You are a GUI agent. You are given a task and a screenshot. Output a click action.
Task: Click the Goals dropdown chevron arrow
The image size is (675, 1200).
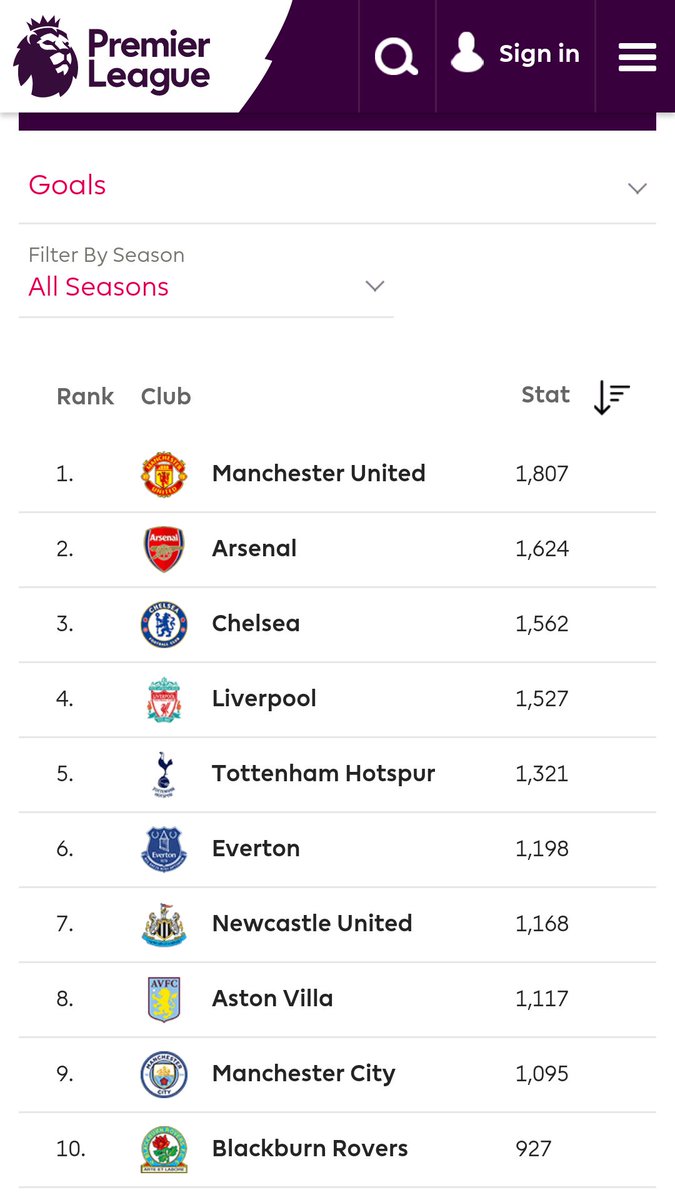[637, 188]
